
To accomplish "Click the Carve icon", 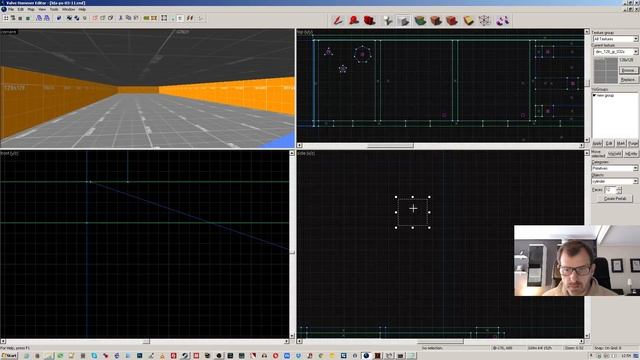I will tap(59, 18).
